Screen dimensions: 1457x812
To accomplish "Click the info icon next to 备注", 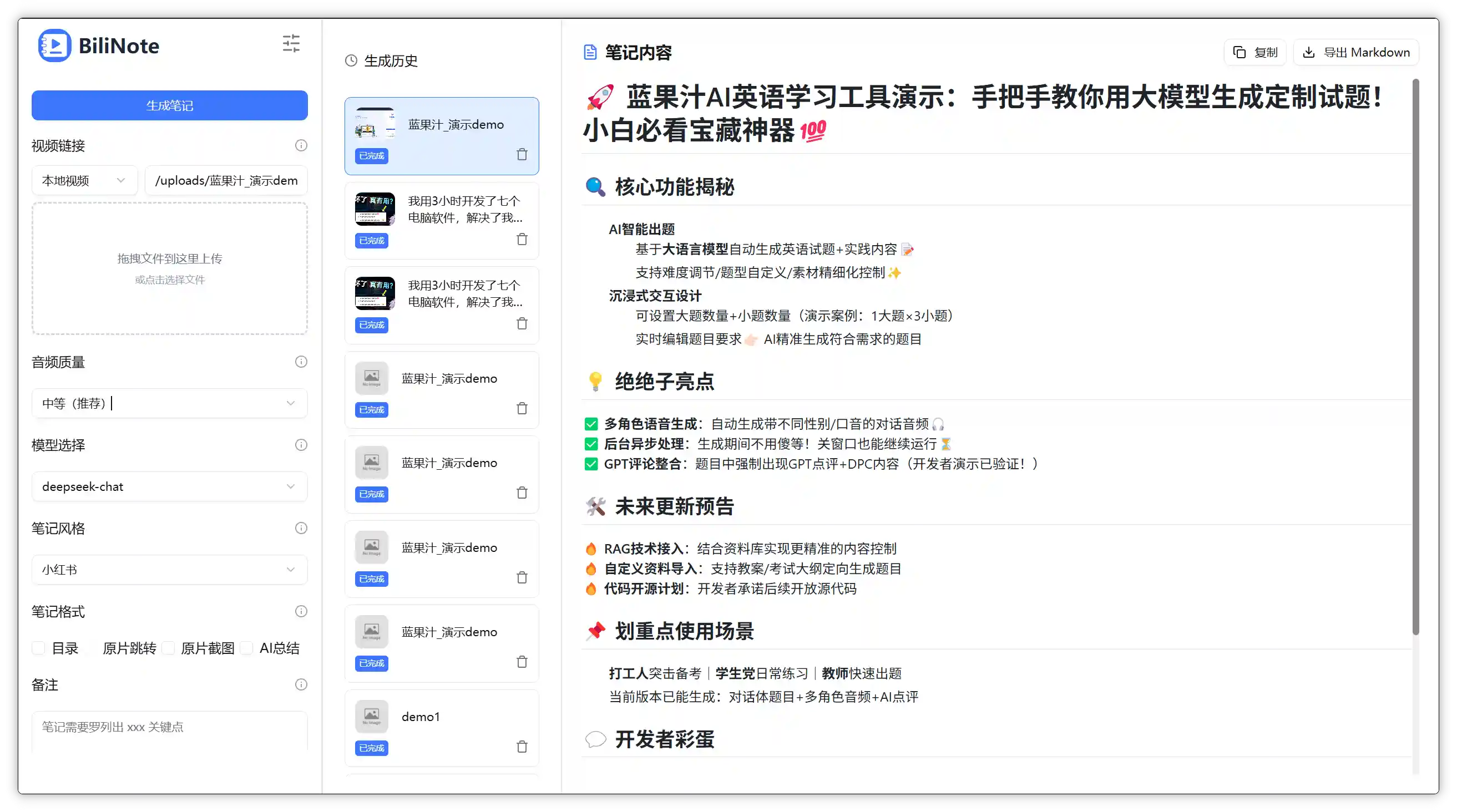I will coord(300,684).
